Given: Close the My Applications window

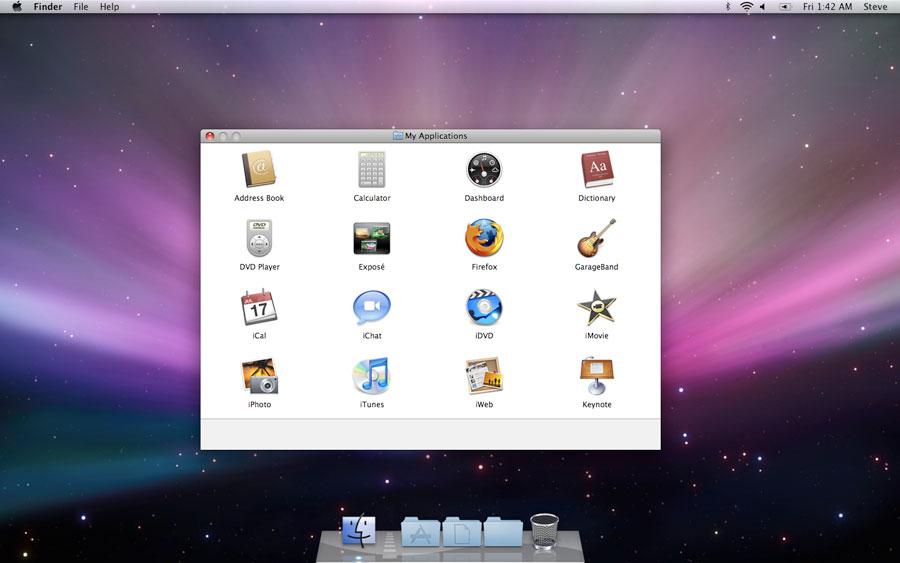Looking at the screenshot, I should (210, 136).
